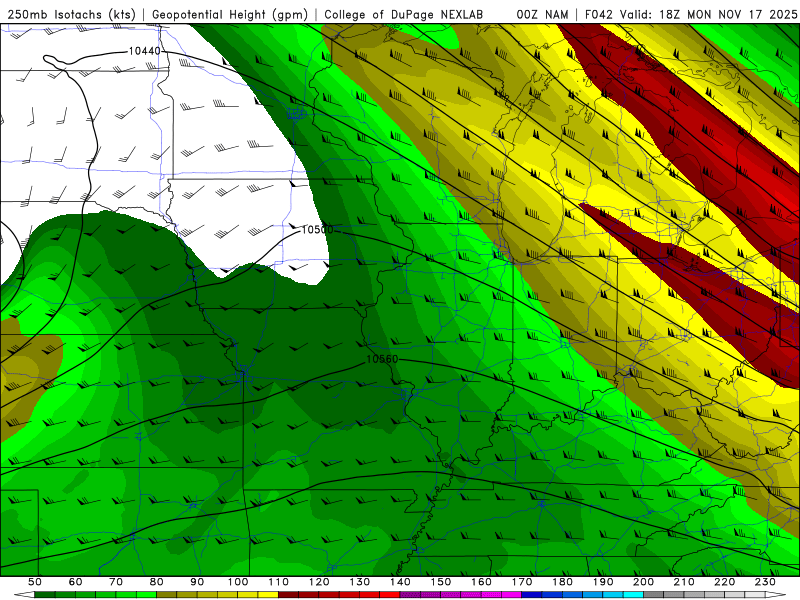Click the dark blue swatch starting at 170
Viewport: 800px width, 600px height.
(532, 594)
